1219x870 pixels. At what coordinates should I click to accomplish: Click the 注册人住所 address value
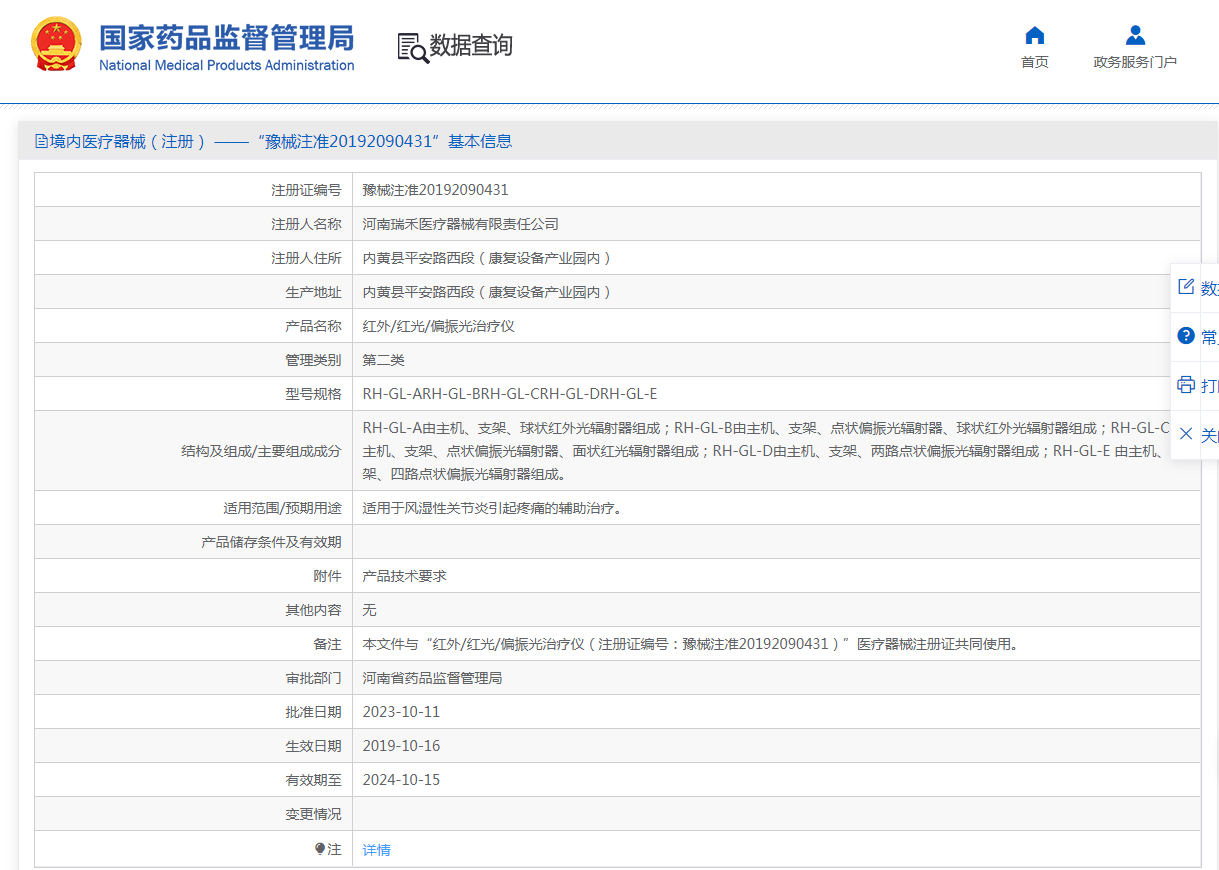(486, 258)
